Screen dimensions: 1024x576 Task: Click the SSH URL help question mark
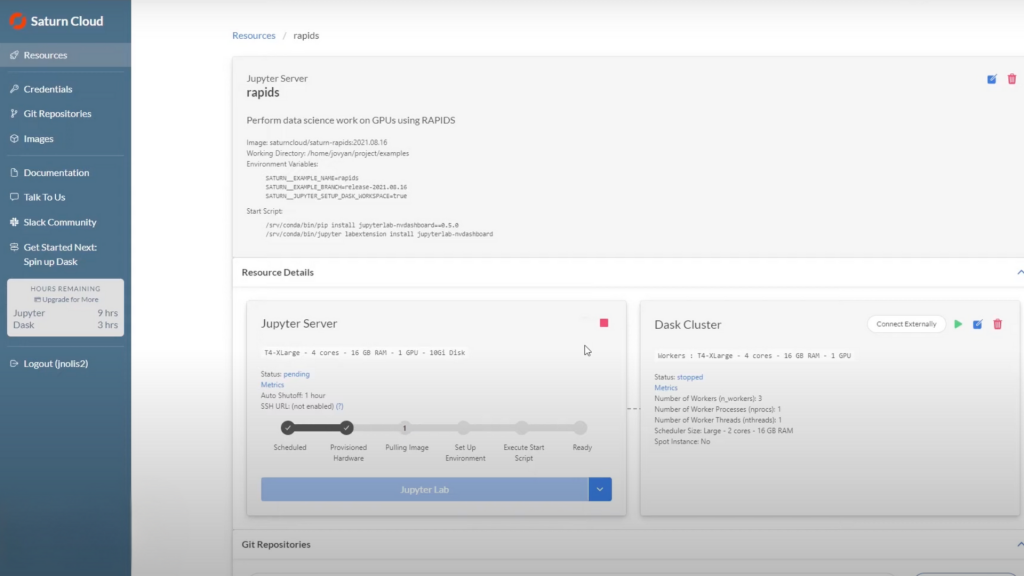[340, 406]
